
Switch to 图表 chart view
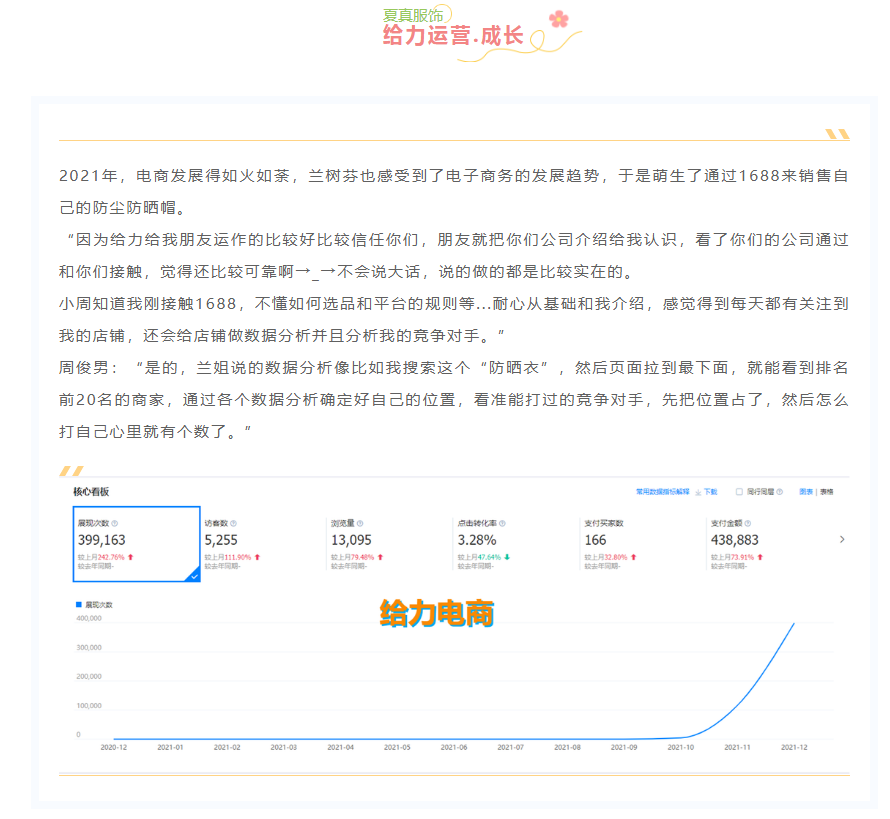pos(806,492)
